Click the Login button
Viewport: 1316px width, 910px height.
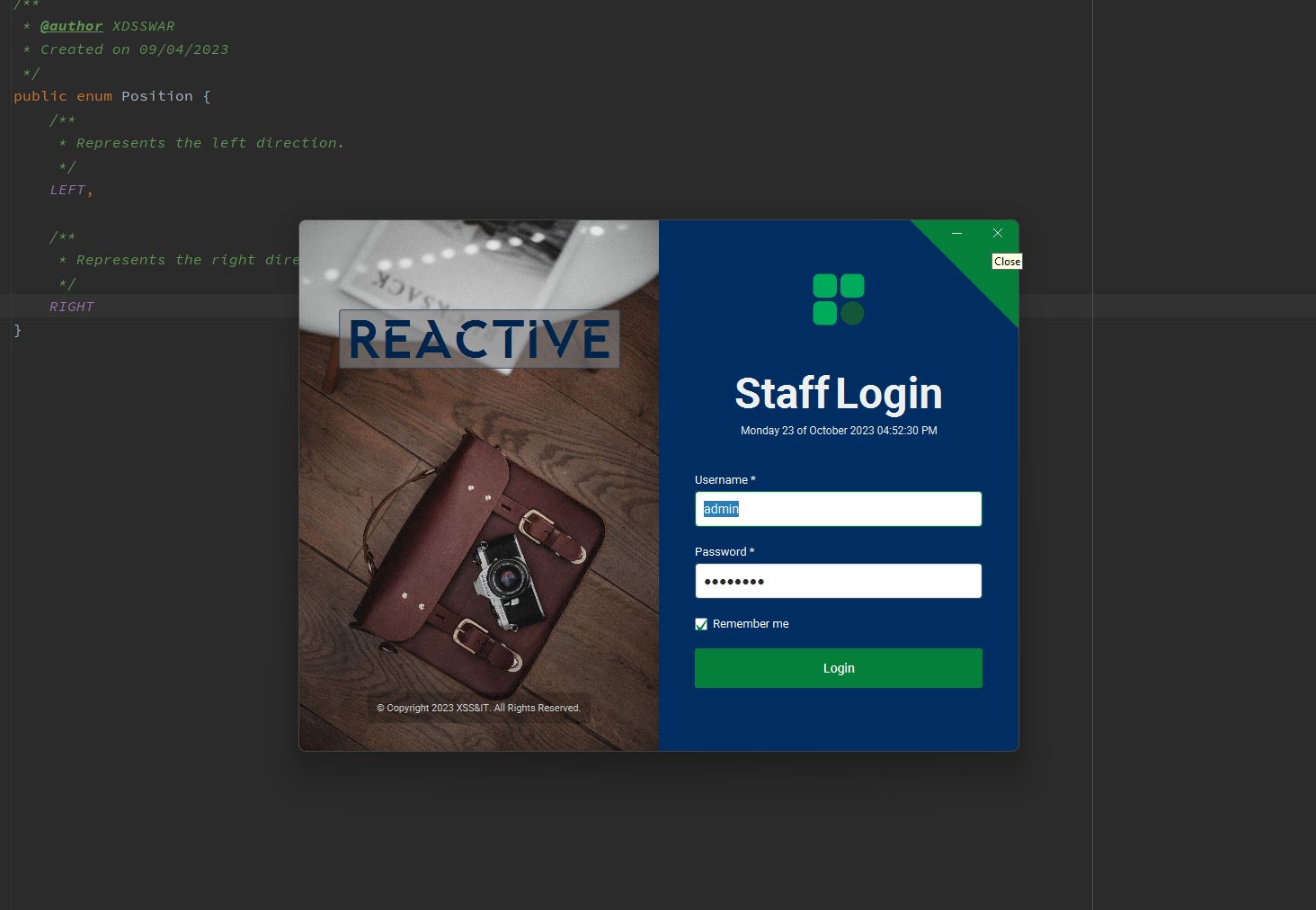(838, 668)
